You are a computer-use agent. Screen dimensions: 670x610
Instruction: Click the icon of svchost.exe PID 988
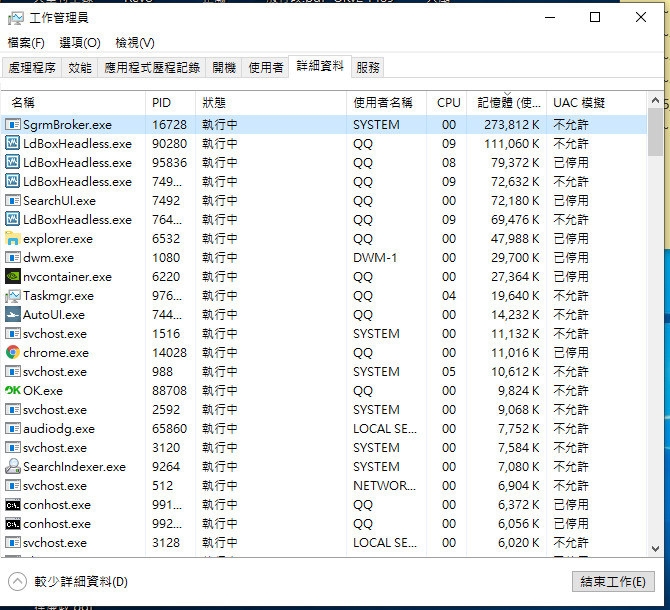point(12,372)
